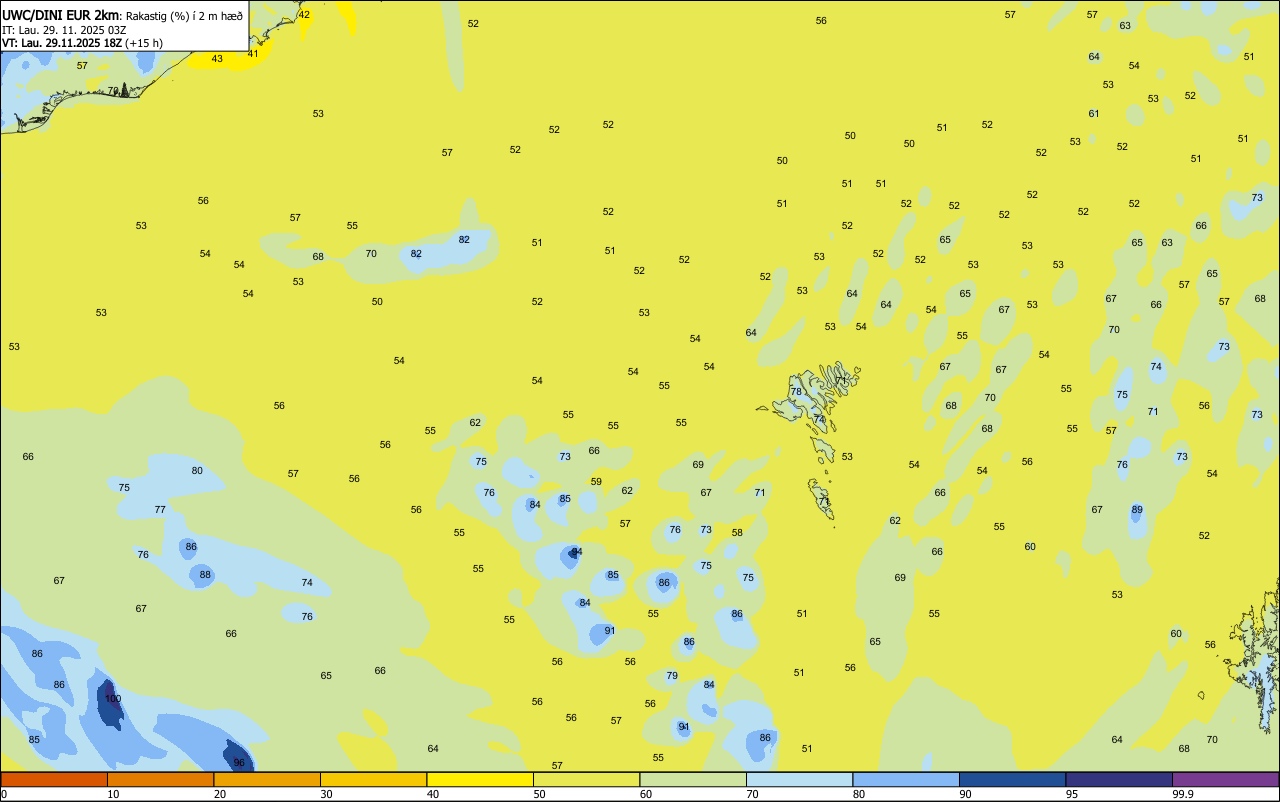Click the '0' label on the color scale
Image resolution: width=1280 pixels, height=802 pixels.
4,794
